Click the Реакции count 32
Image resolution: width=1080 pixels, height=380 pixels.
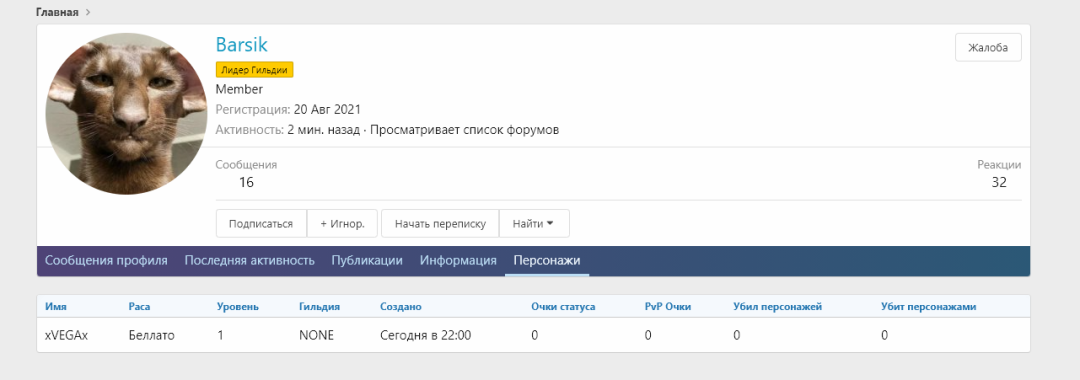(x=999, y=182)
